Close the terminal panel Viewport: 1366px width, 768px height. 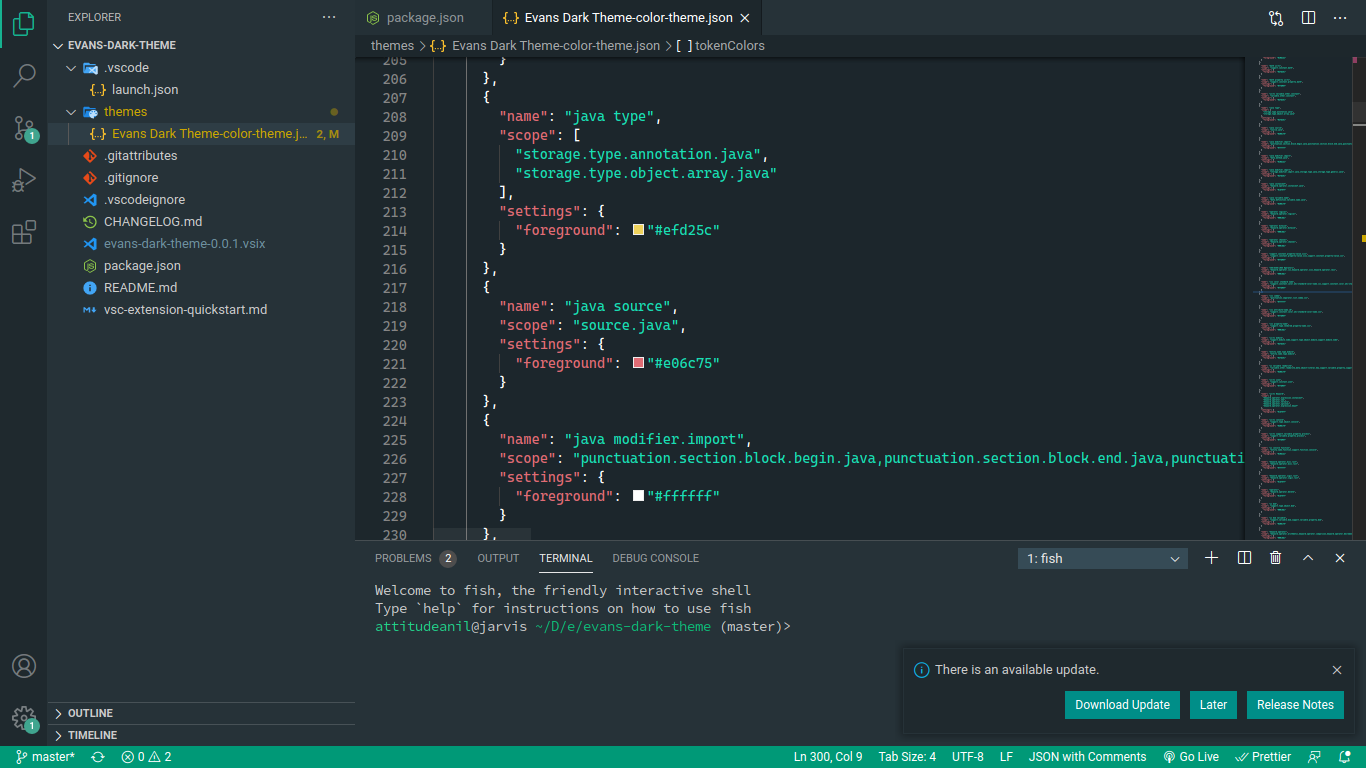pyautogui.click(x=1340, y=558)
